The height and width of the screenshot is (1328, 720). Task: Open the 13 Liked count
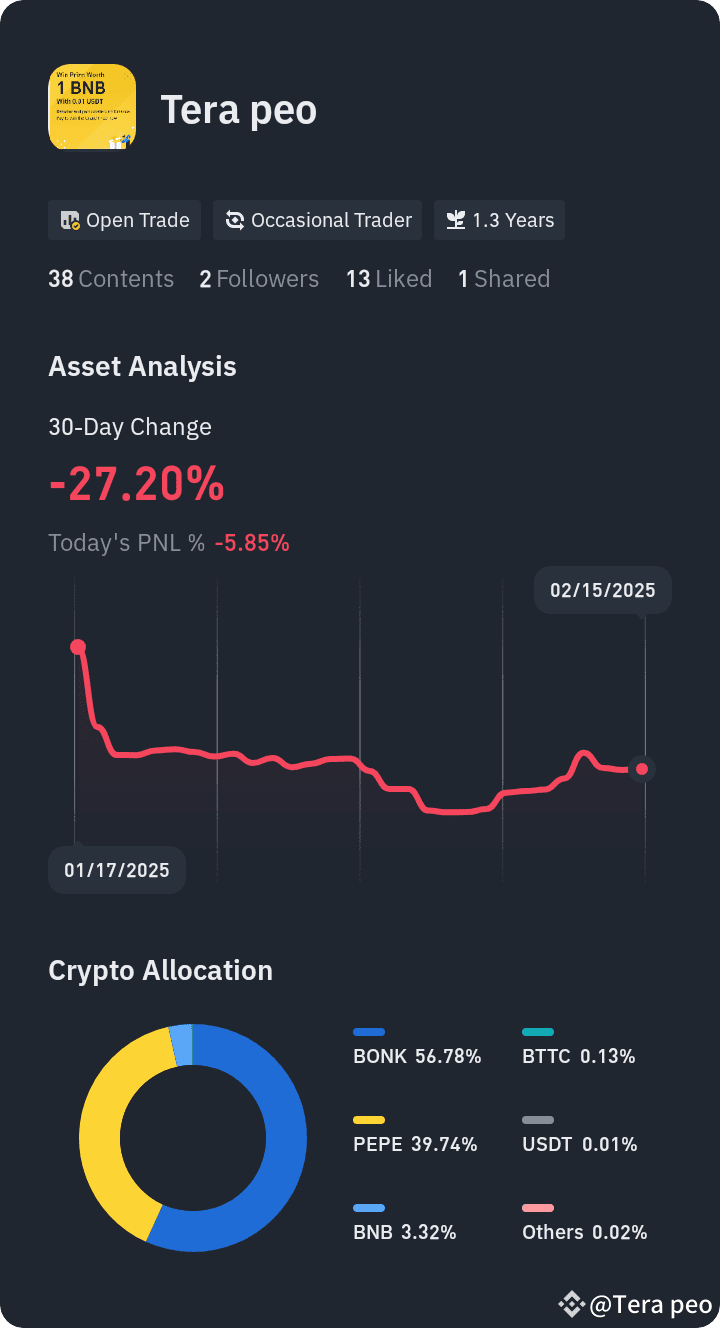tap(389, 279)
